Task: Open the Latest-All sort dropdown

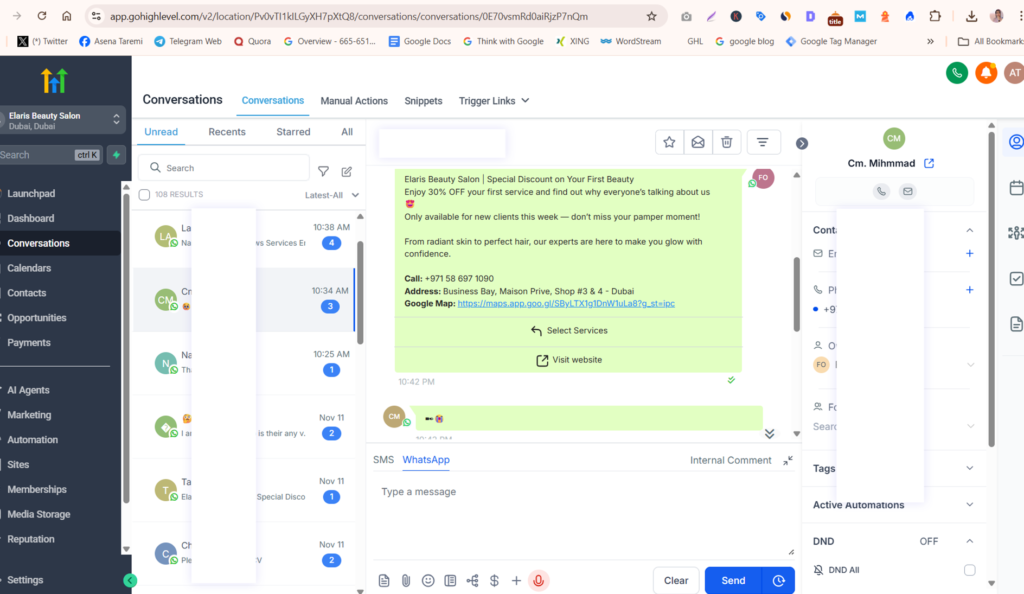Action: tap(332, 195)
